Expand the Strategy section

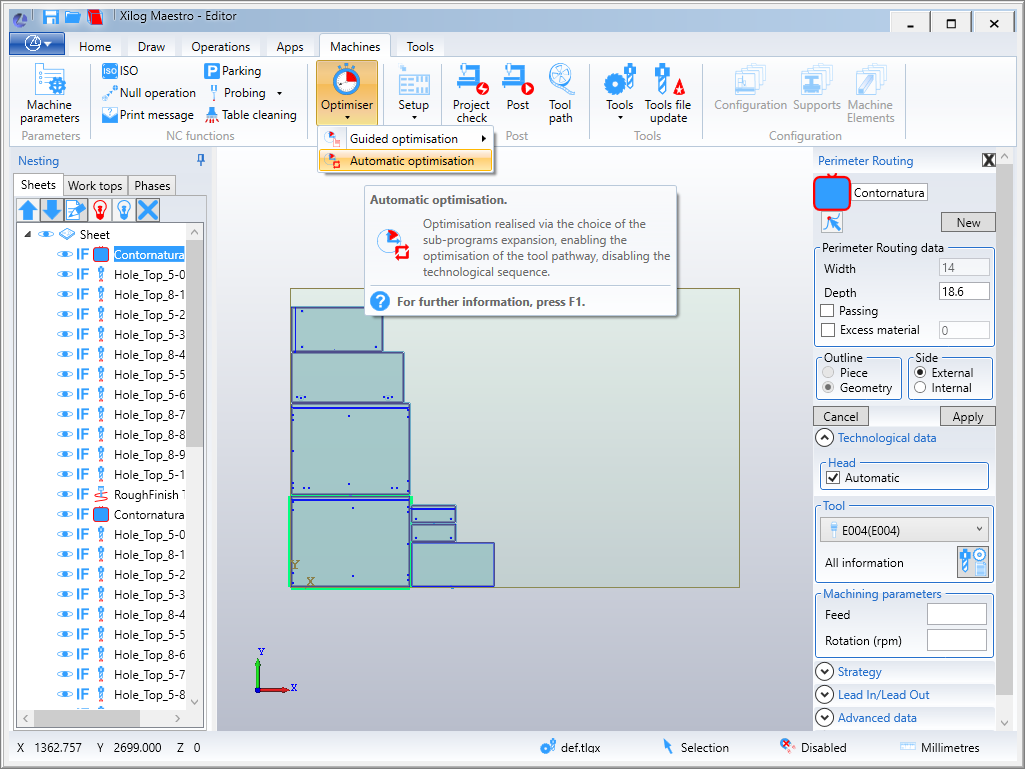click(824, 672)
